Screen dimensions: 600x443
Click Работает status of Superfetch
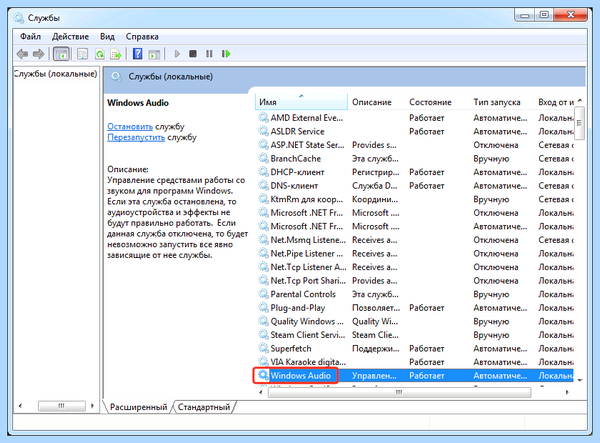pos(427,349)
